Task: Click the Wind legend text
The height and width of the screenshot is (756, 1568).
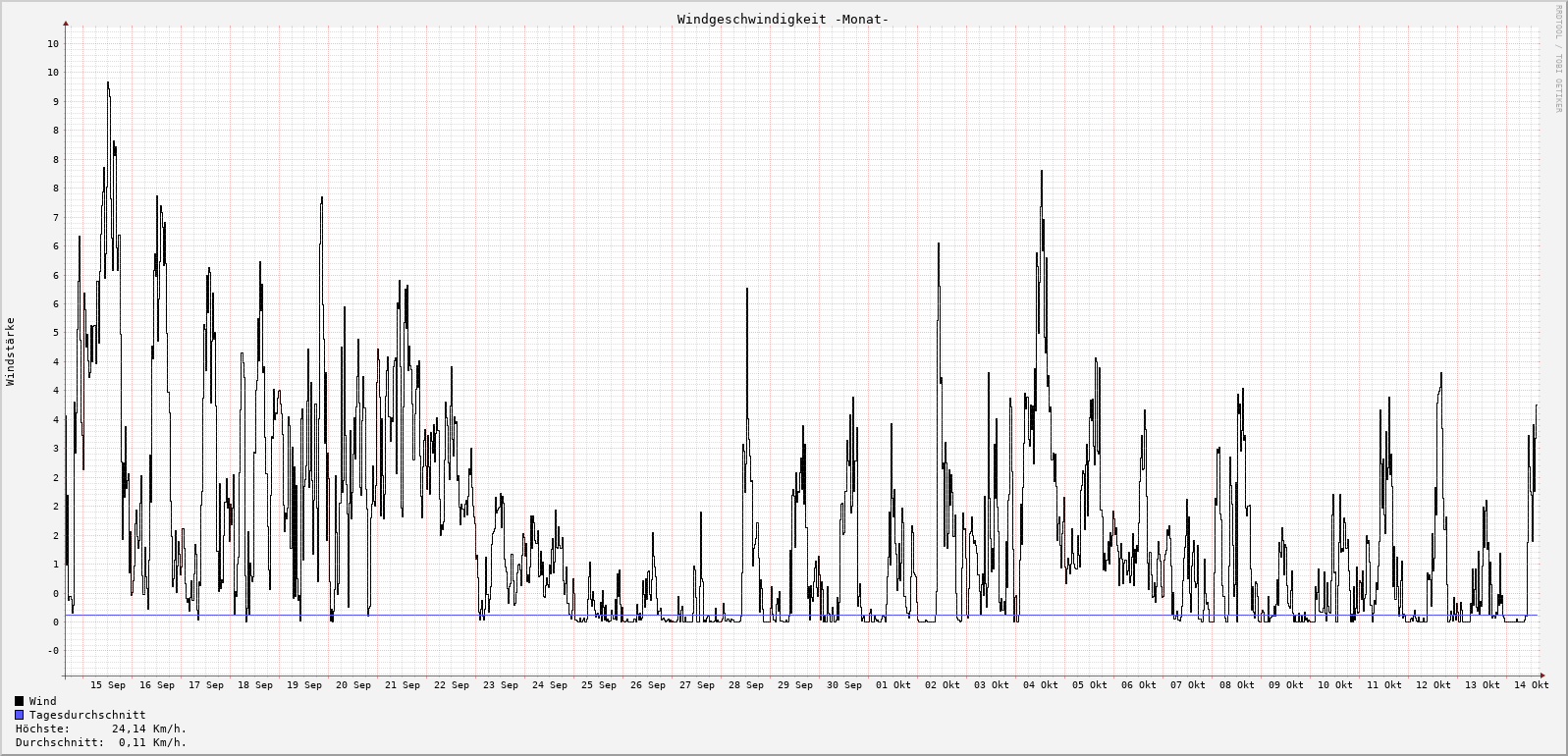Action: [43, 701]
